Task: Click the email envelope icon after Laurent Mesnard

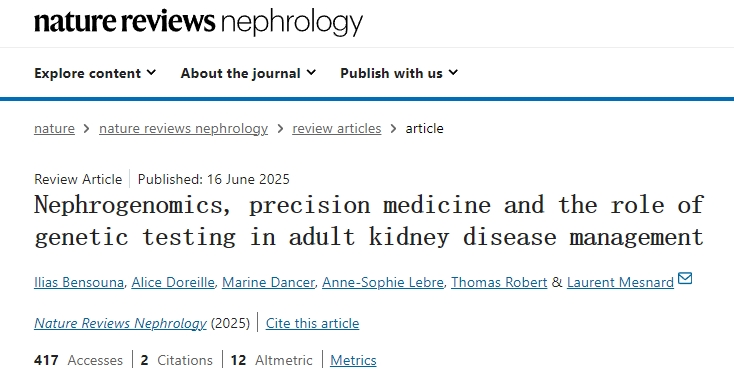Action: click(x=685, y=279)
